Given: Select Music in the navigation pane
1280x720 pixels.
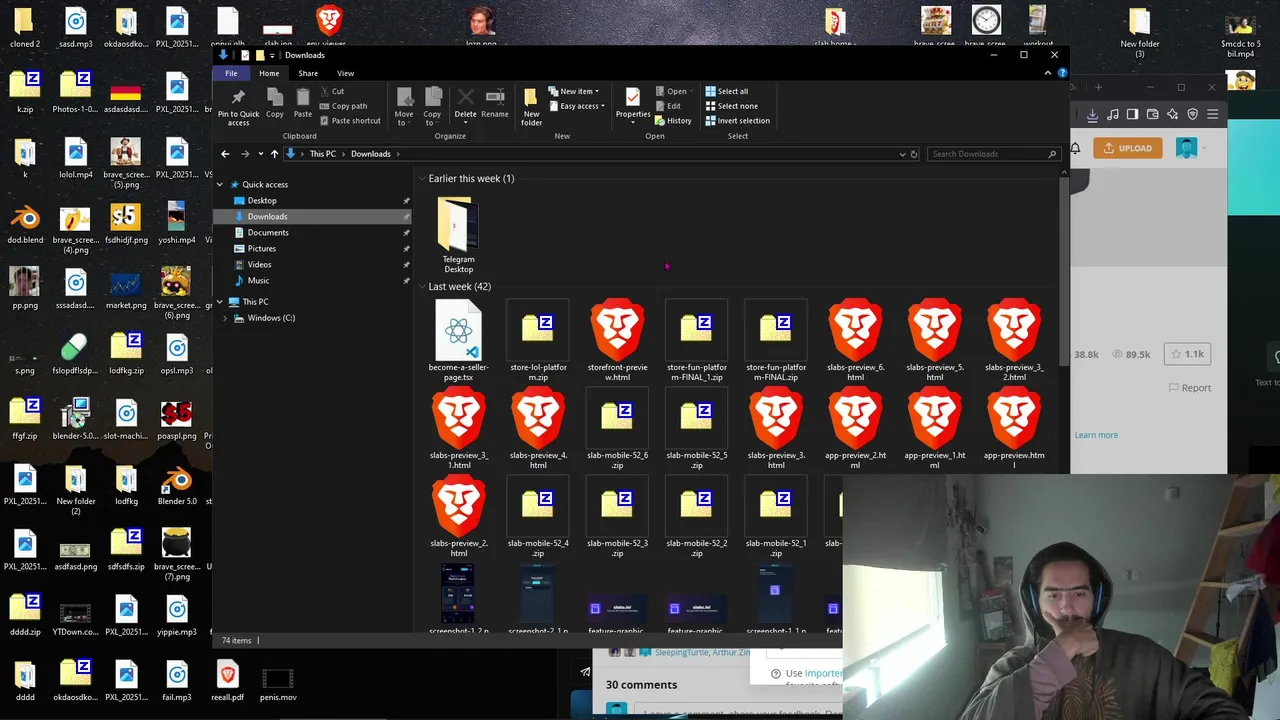Looking at the screenshot, I should [258, 281].
